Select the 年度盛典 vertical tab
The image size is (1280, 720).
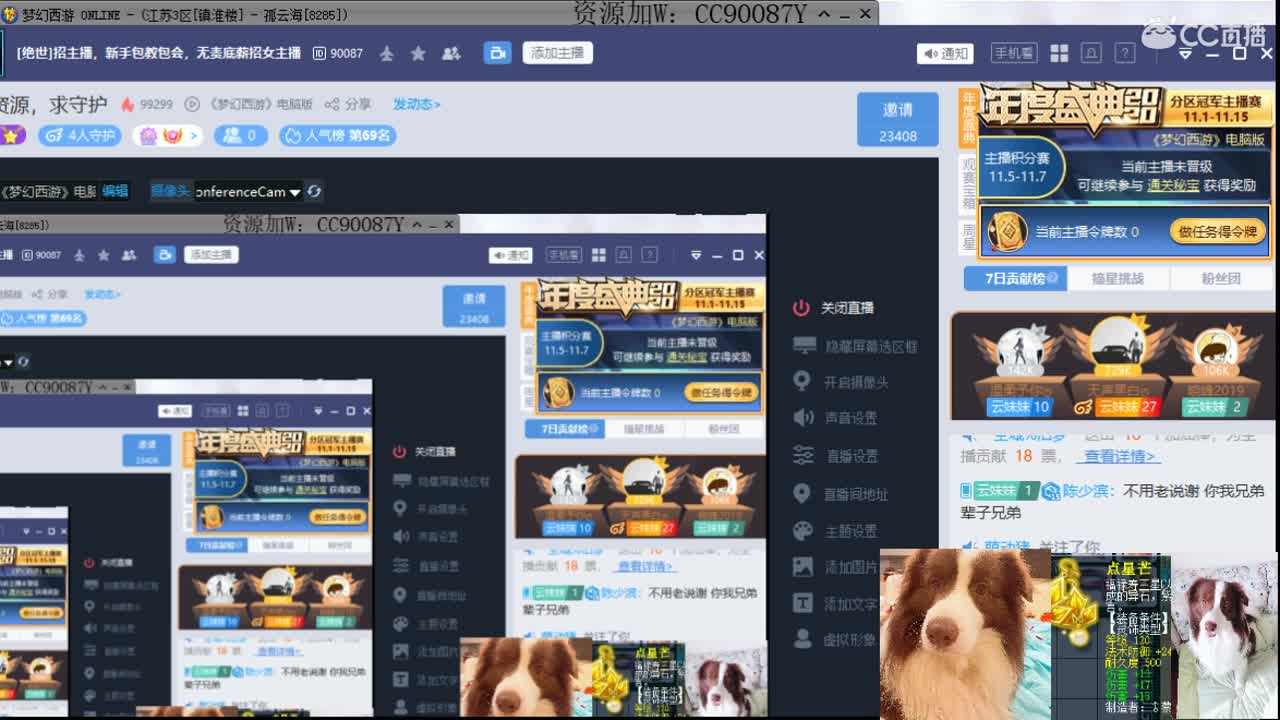[x=968, y=118]
